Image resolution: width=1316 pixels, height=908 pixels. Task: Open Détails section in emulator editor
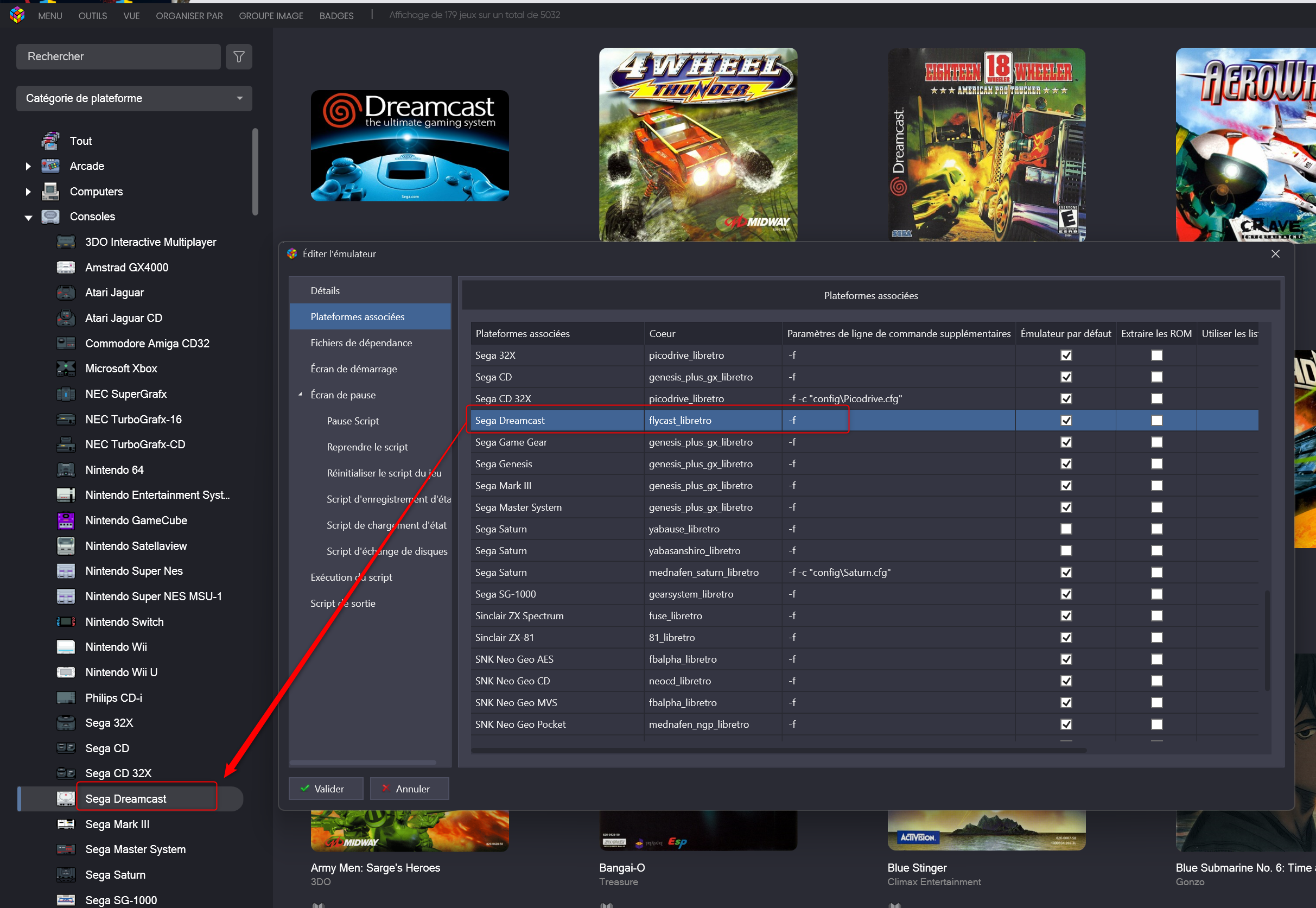(370, 290)
